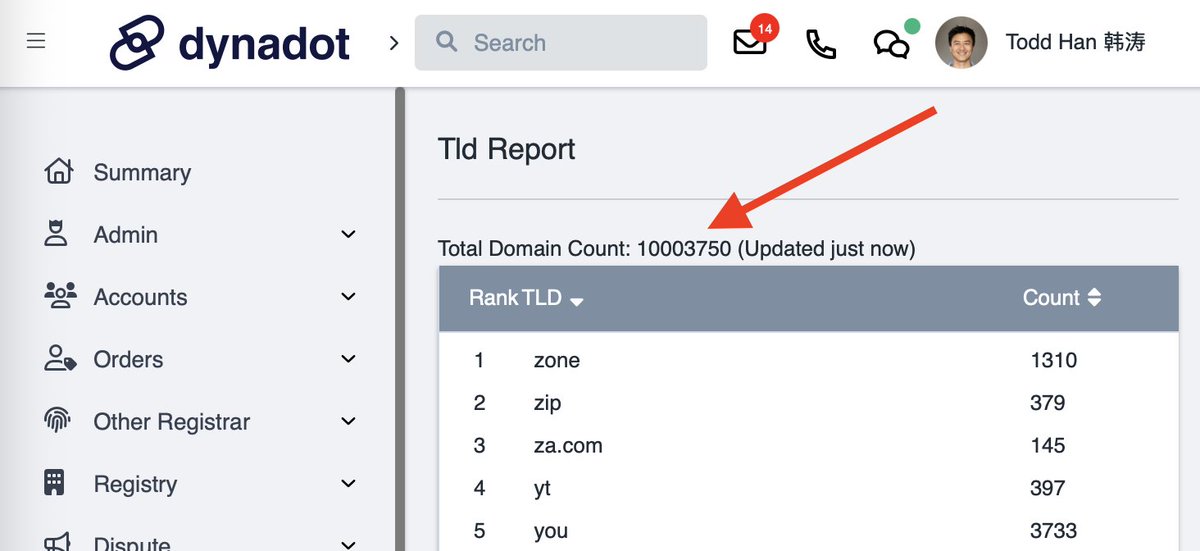Focus the Search input field

[x=561, y=42]
